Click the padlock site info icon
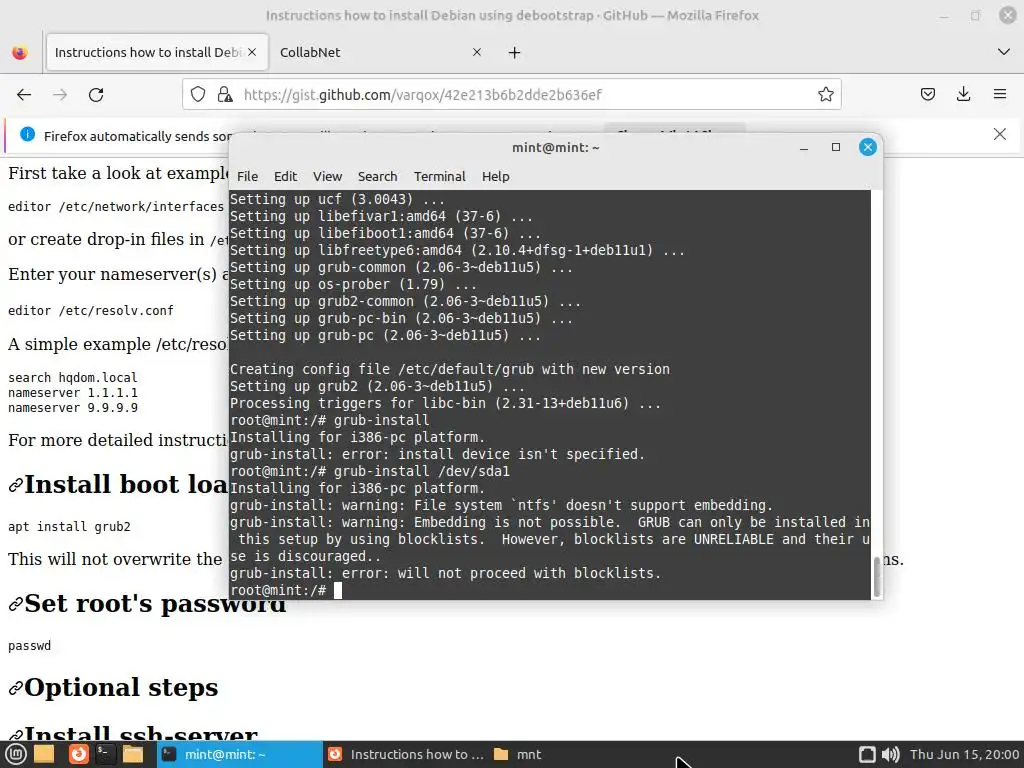The width and height of the screenshot is (1024, 768). point(225,95)
